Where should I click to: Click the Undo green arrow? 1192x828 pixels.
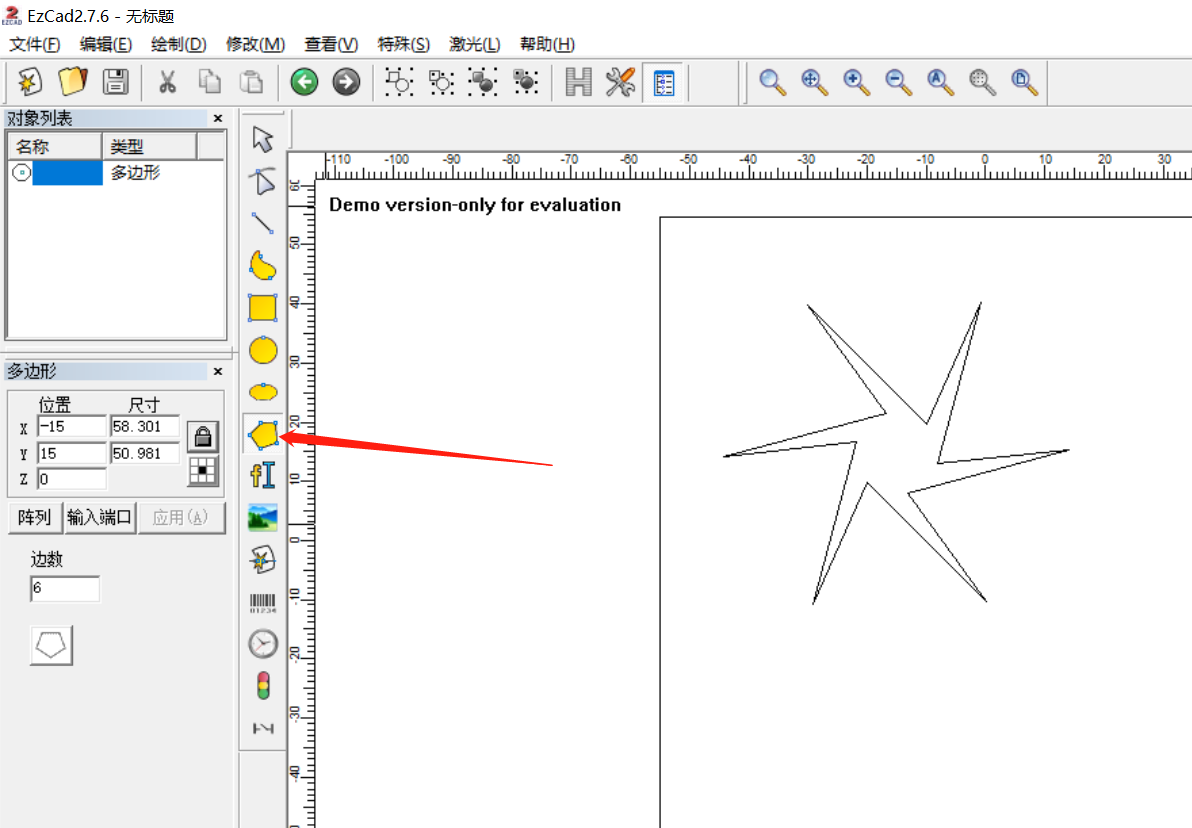[x=304, y=82]
